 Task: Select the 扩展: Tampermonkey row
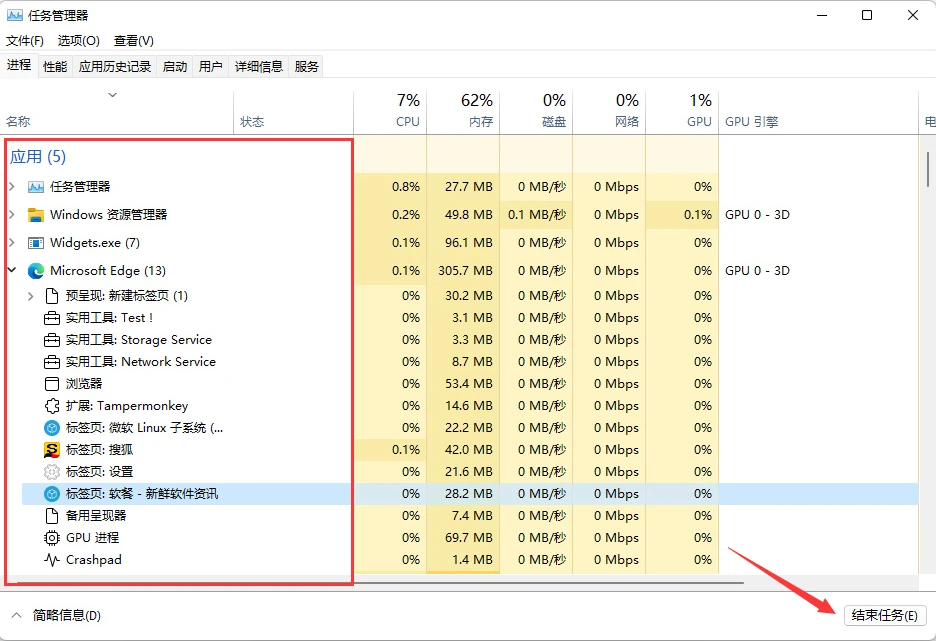coord(470,406)
